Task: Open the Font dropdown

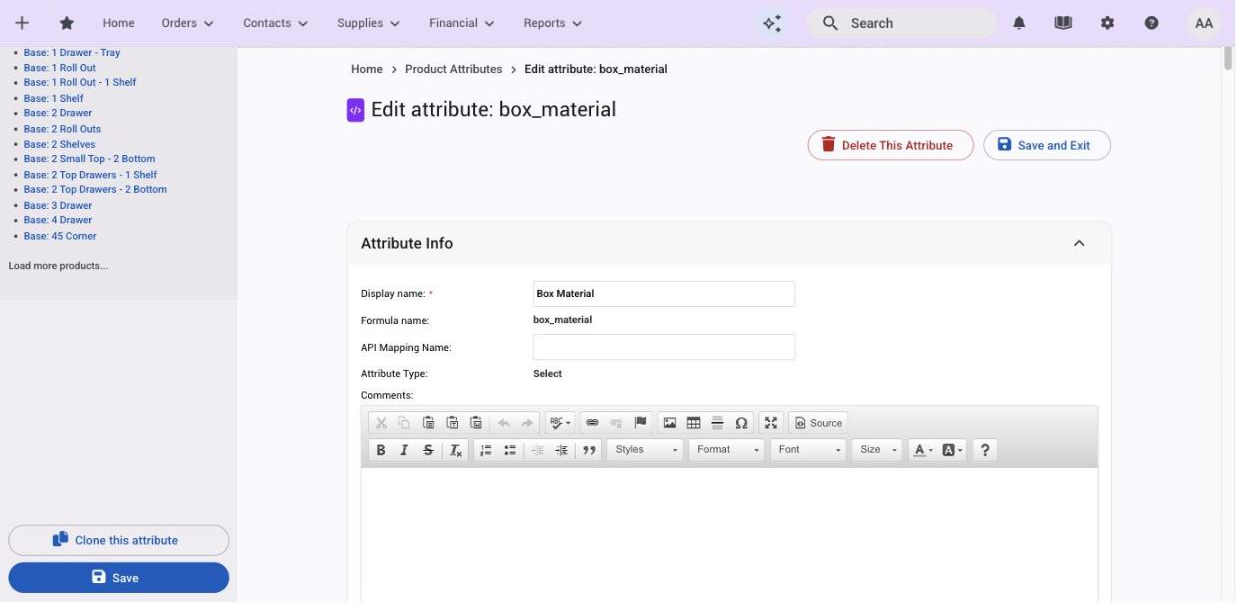Action: point(808,450)
